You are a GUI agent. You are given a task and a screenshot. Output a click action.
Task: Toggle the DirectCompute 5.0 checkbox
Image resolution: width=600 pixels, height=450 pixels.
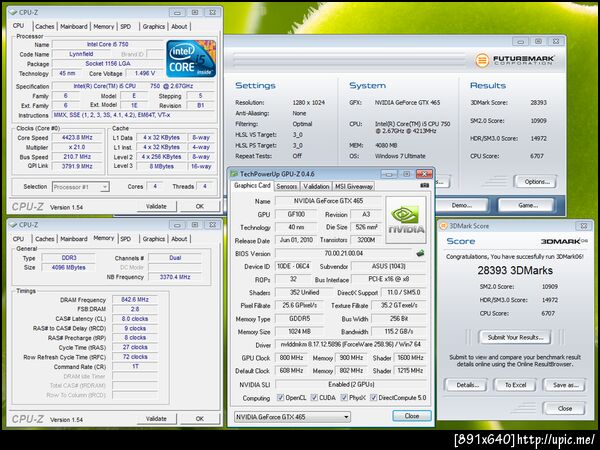[x=373, y=398]
